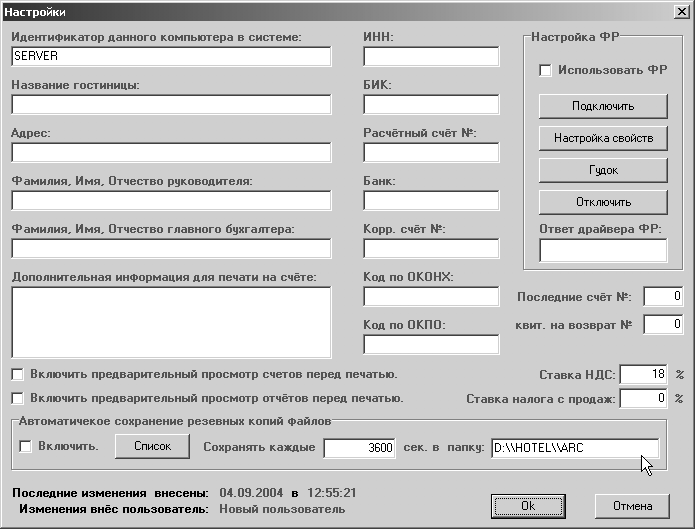
Task: Click the Ответ драйвера ФР field
Action: coord(603,251)
